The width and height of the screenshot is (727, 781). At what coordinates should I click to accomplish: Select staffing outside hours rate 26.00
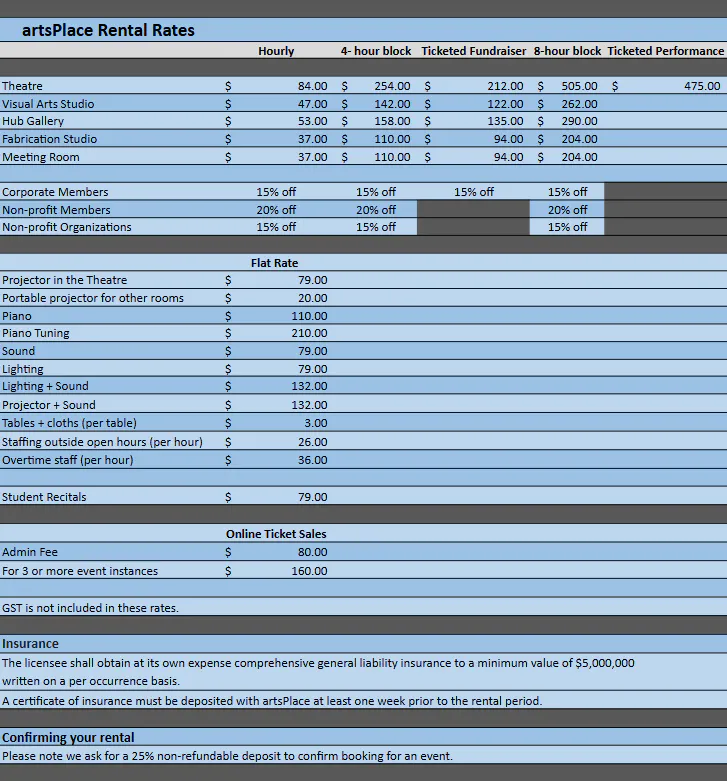pyautogui.click(x=313, y=442)
